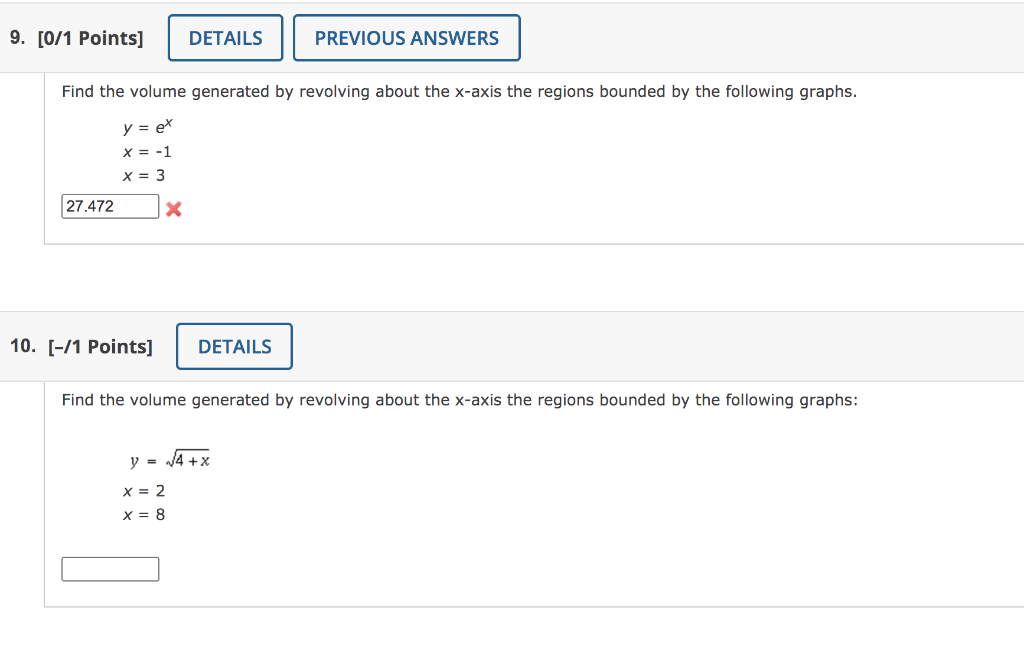1024x656 pixels.
Task: Click the empty answer box for question 10
Action: [x=110, y=568]
